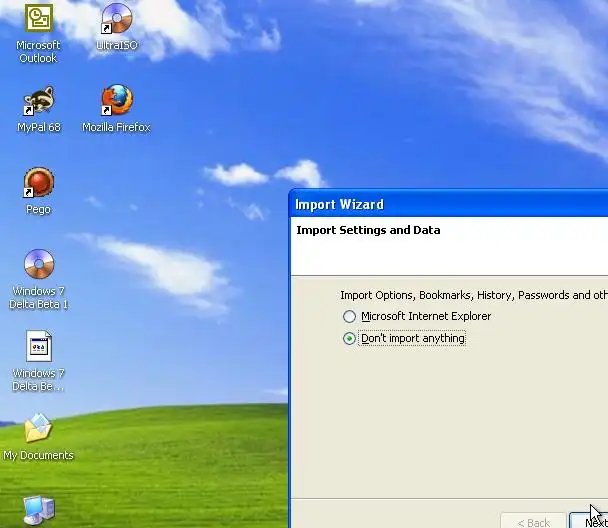The image size is (608, 528).
Task: Select the My Computer icon on the desktop
Action: [39, 511]
